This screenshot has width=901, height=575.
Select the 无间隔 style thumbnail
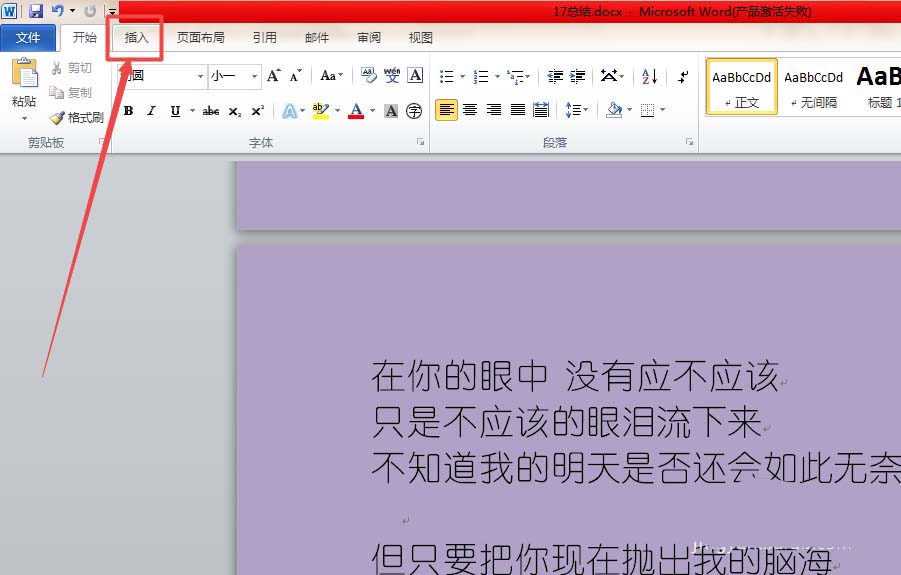coord(812,86)
